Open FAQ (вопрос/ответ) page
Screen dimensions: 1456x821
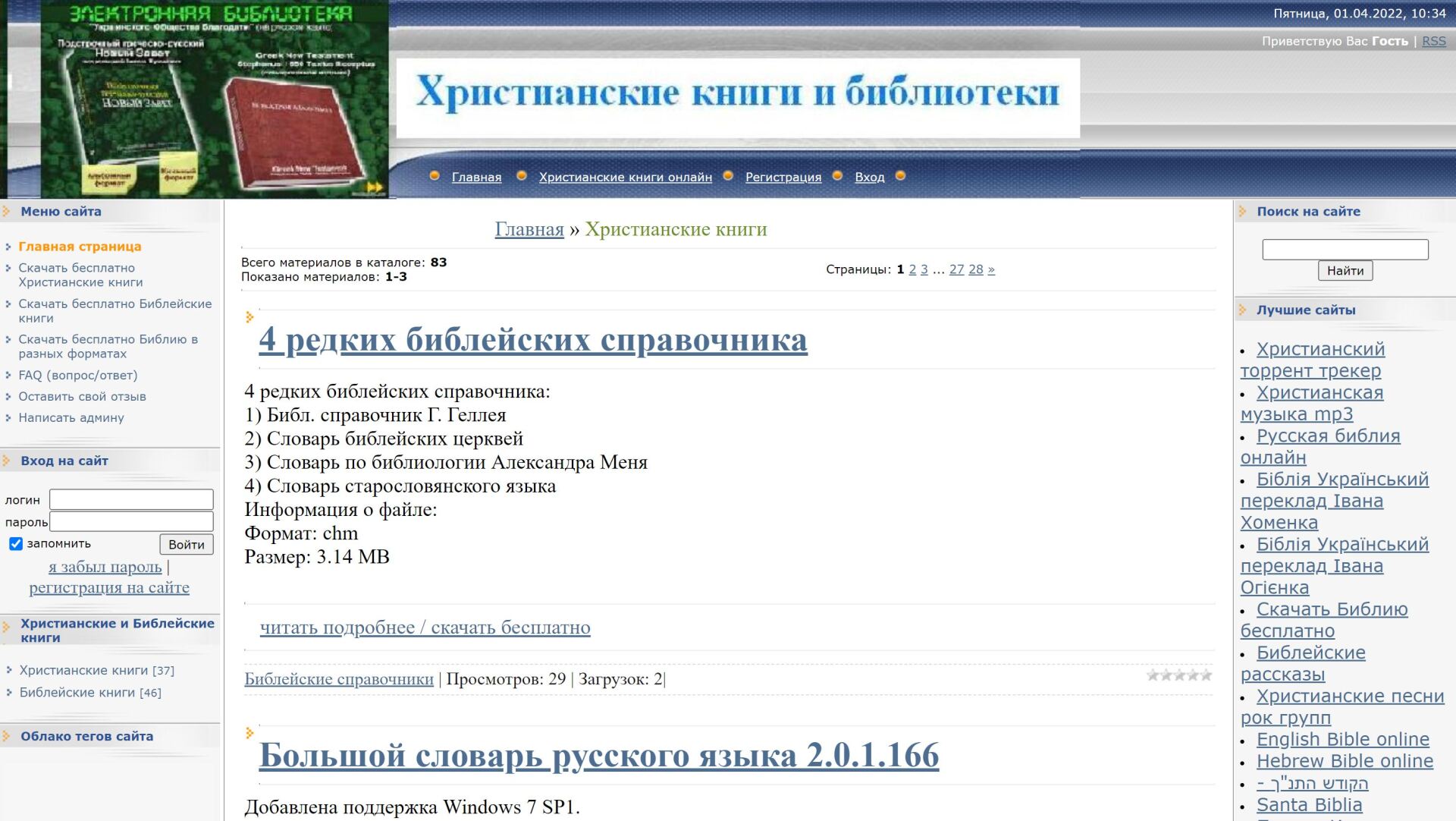tap(78, 375)
